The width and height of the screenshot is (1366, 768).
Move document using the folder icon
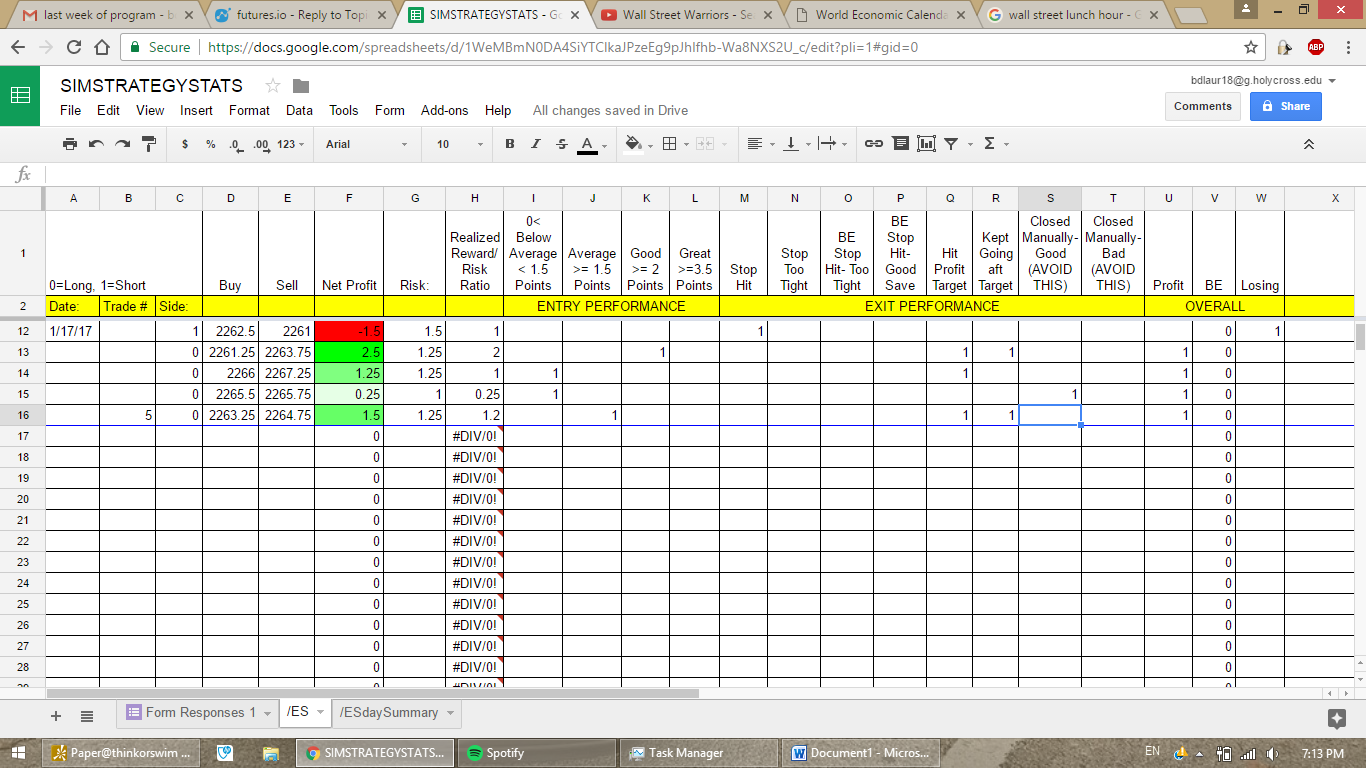[x=301, y=86]
